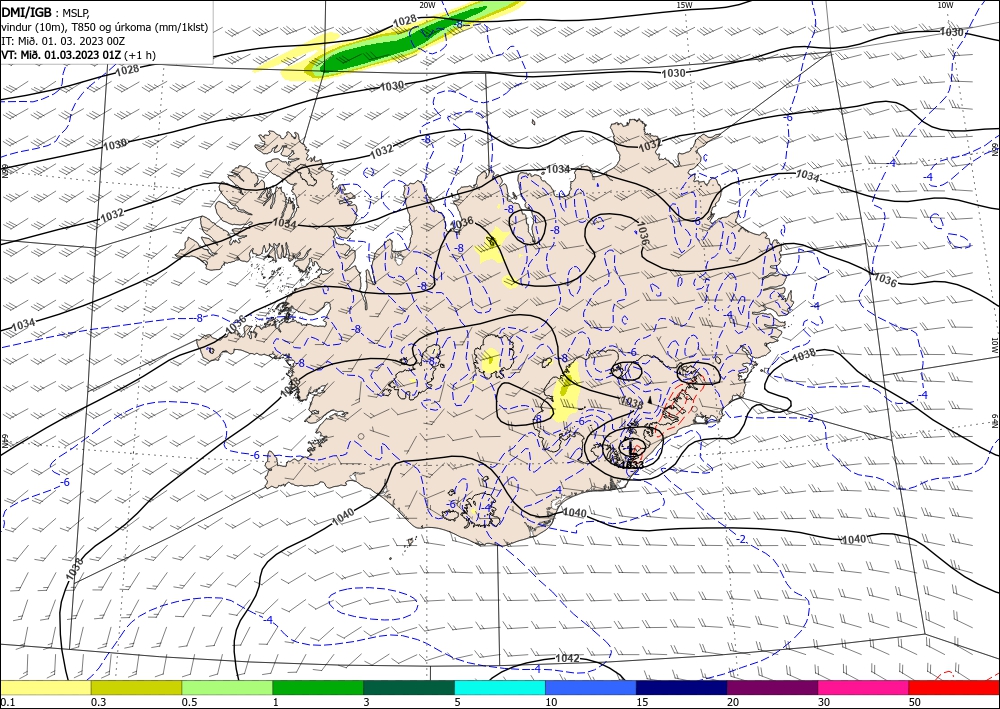Click the '15W' longitude label

pos(684,5)
